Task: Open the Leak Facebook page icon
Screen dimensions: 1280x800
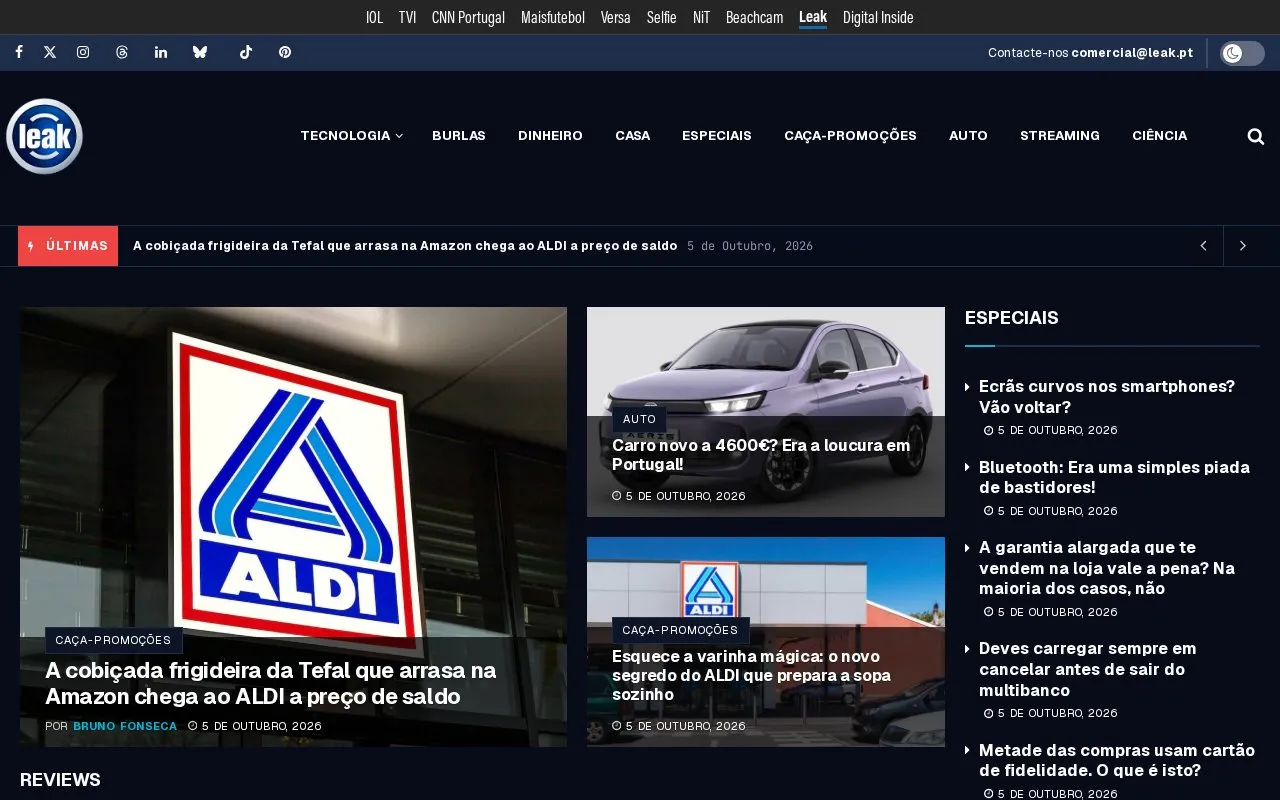Action: [x=18, y=52]
